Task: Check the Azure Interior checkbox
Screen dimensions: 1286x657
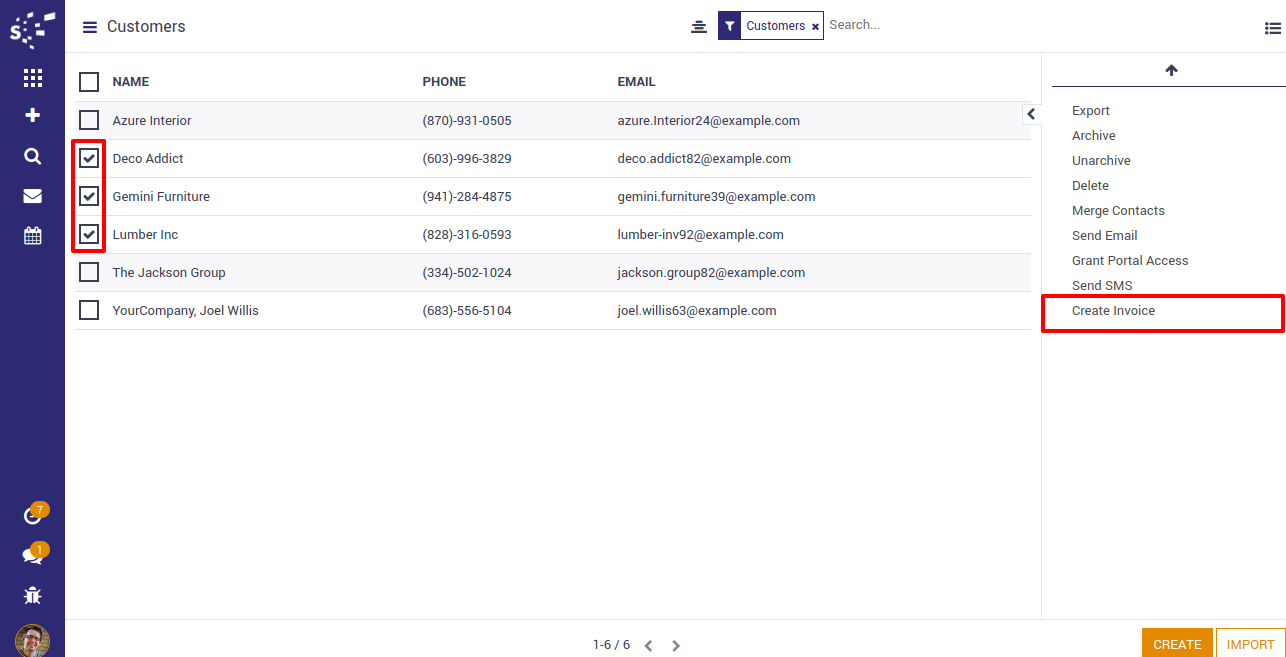Action: (89, 120)
